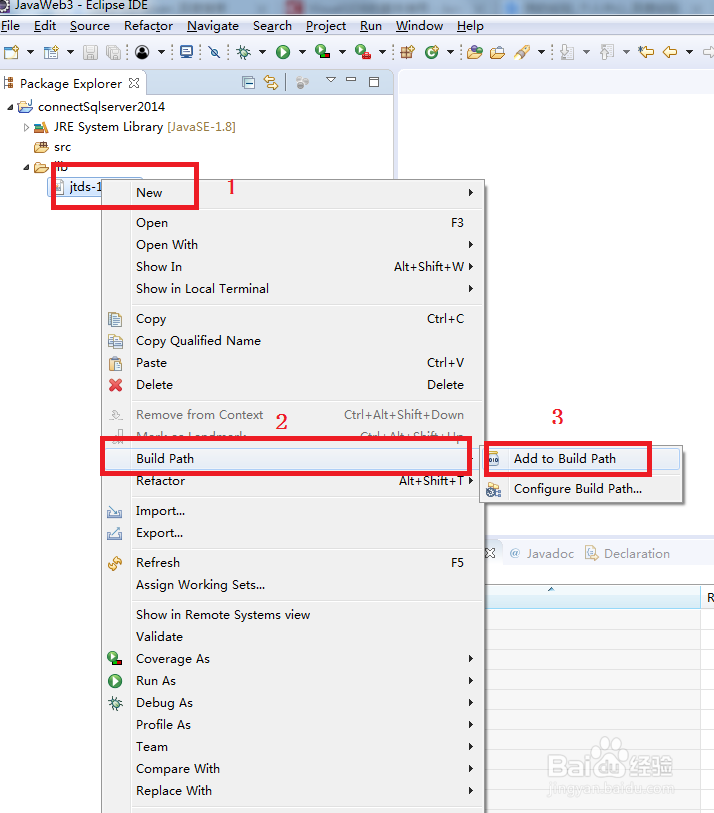Choose Assign Working Sets...

[x=293, y=585]
